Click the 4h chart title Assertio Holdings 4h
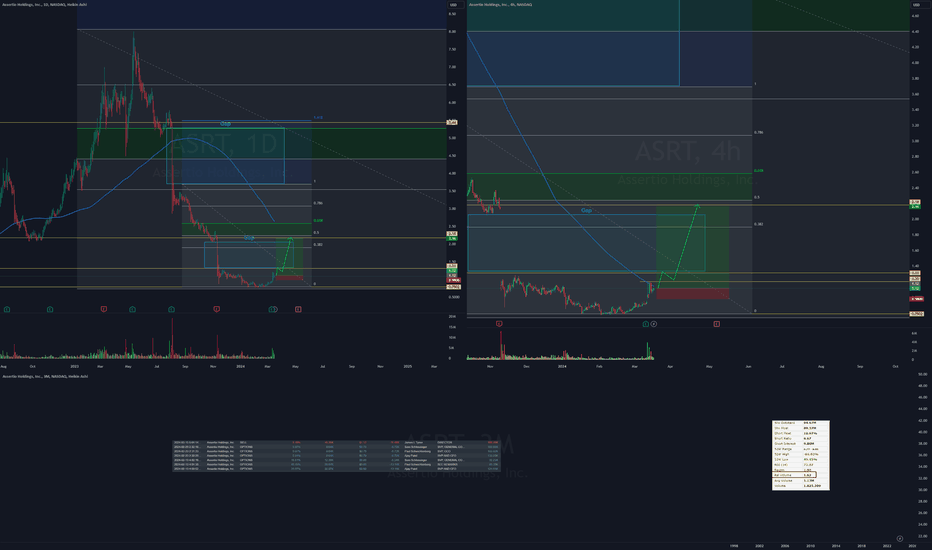 click(x=500, y=4)
